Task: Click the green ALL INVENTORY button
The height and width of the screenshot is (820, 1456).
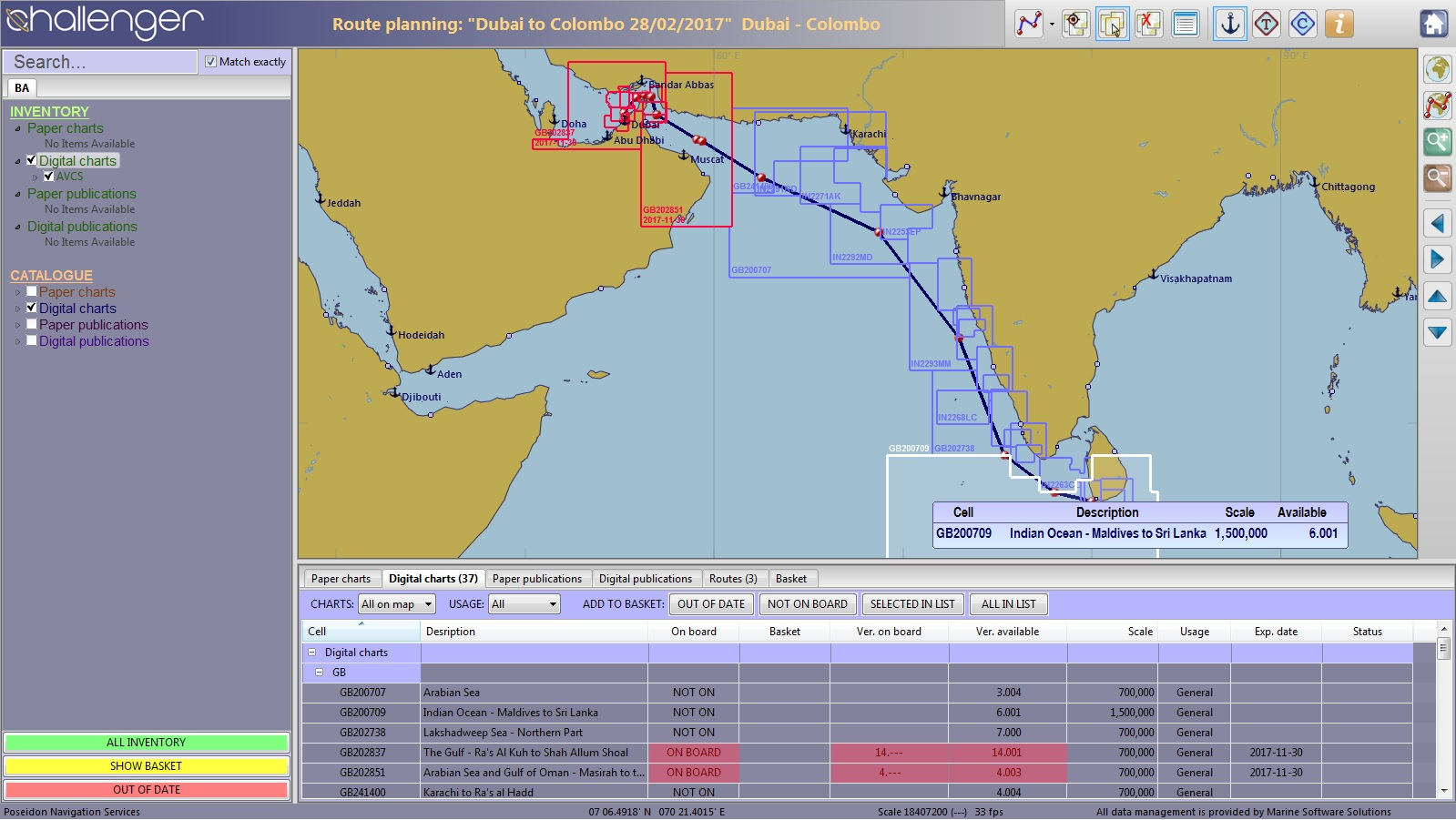Action: [147, 743]
